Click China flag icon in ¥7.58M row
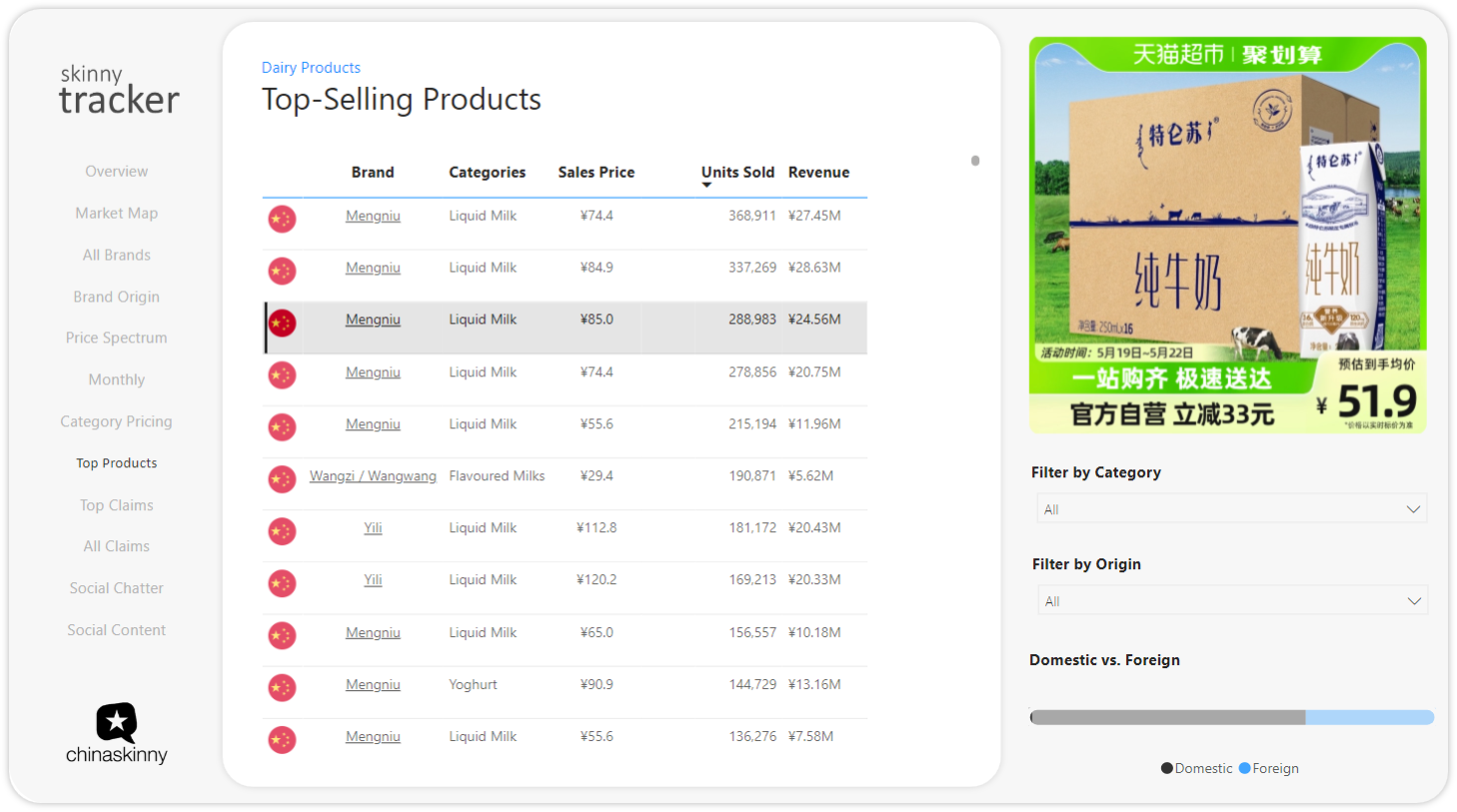 tap(282, 739)
